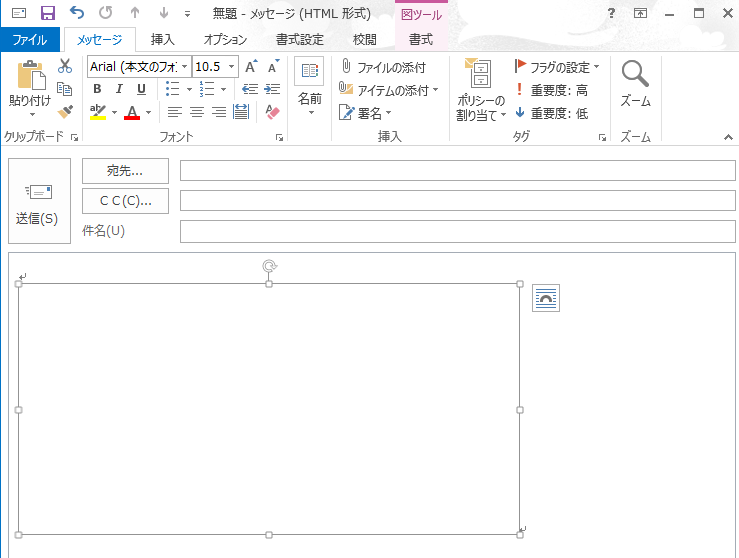Click the Clear Formatting eraser icon
The width and height of the screenshot is (739, 558).
click(273, 112)
